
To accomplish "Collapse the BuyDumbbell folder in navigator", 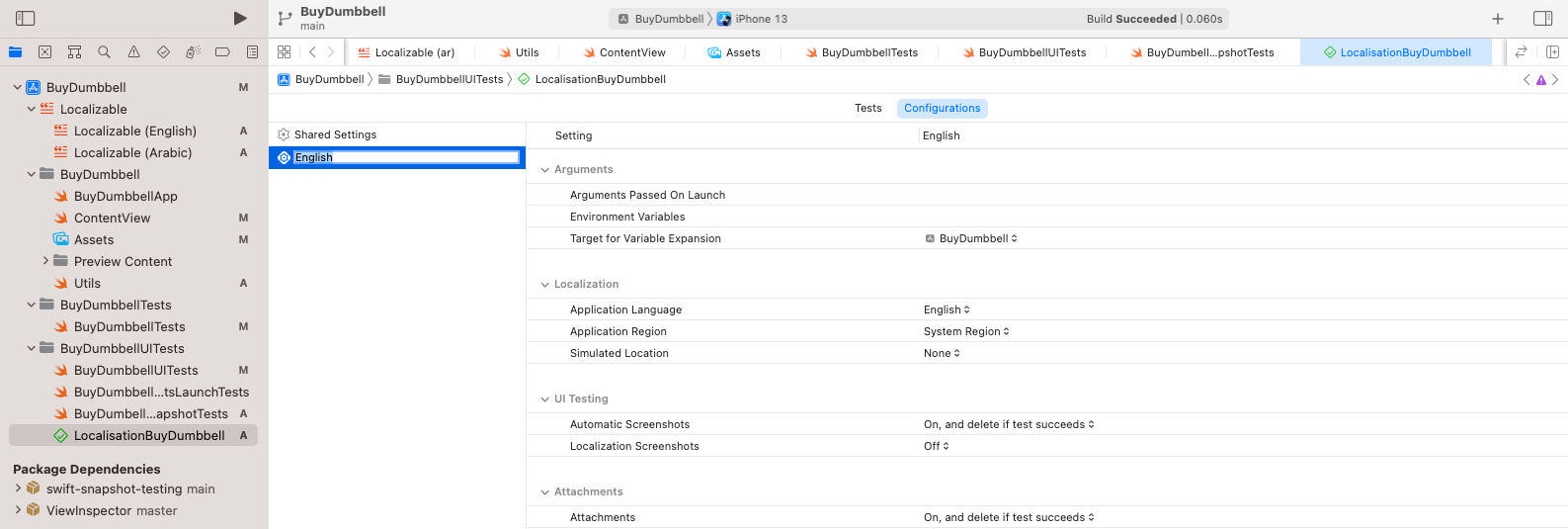I will point(32,174).
